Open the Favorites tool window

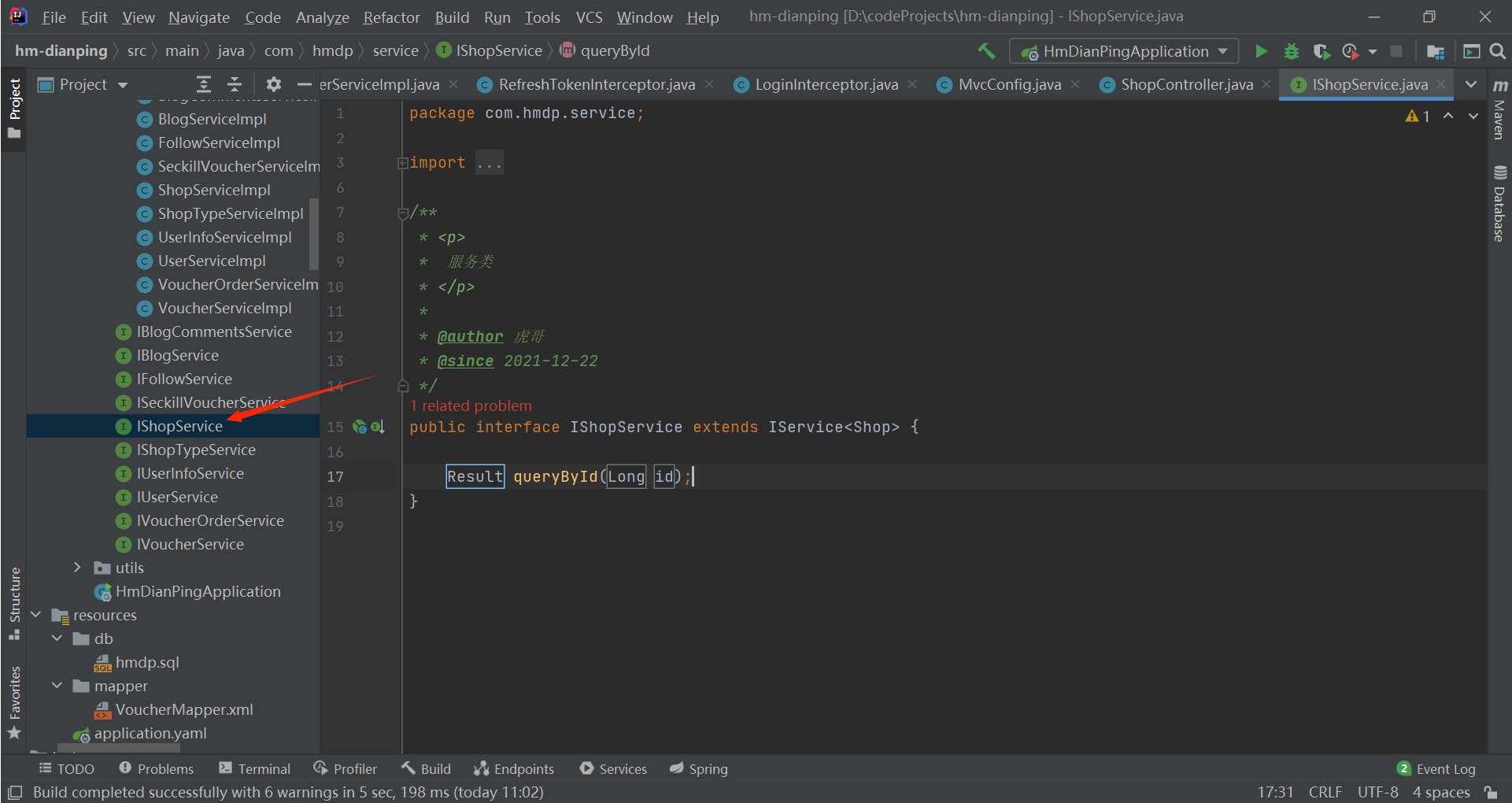[14, 702]
